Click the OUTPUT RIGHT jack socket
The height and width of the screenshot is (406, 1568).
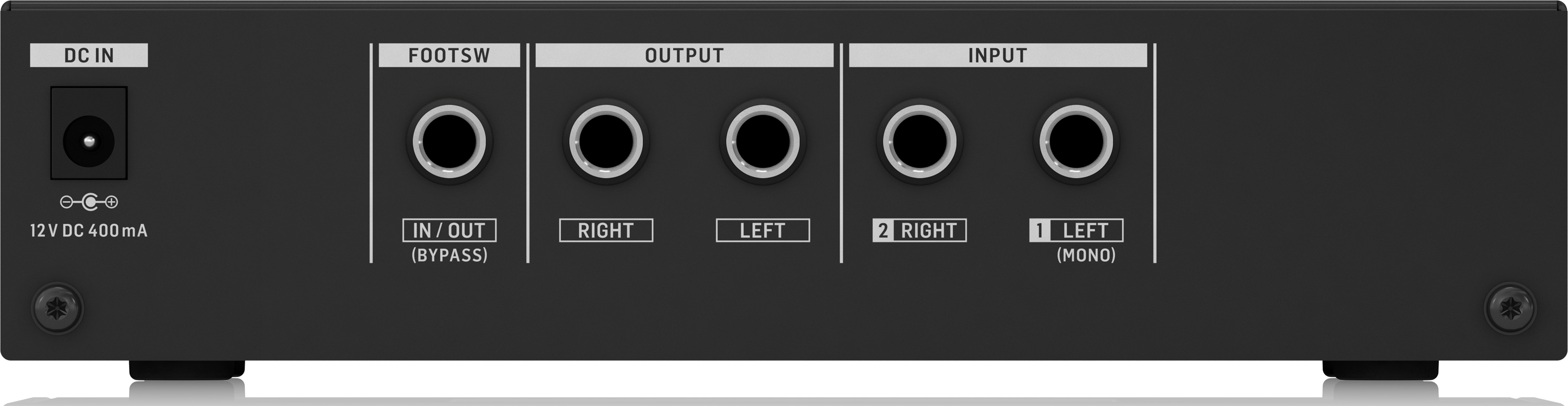[606, 141]
